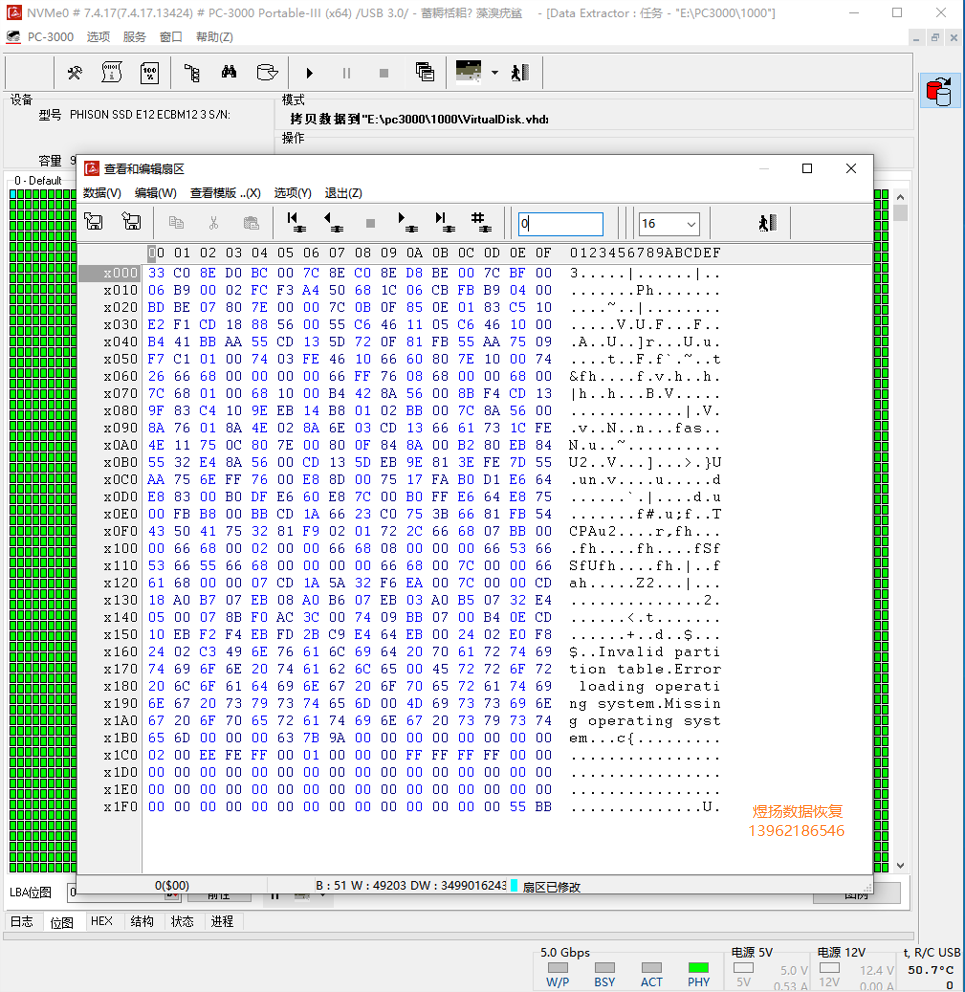The width and height of the screenshot is (965, 992).
Task: Go to next sector arrow
Action: coord(407,222)
